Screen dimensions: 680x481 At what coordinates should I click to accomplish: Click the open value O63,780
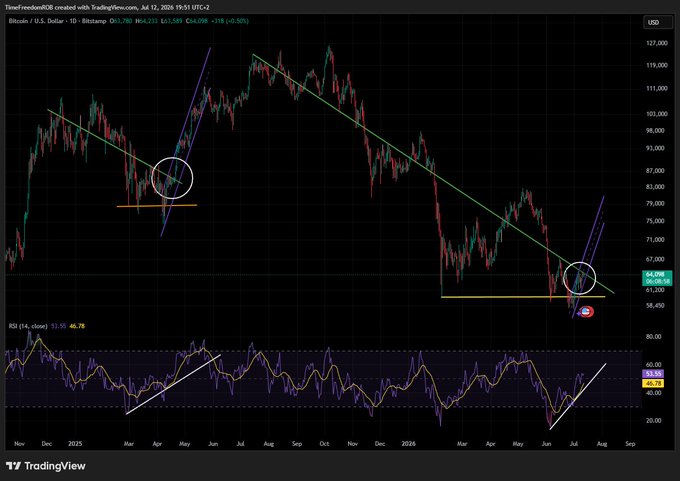(x=121, y=21)
